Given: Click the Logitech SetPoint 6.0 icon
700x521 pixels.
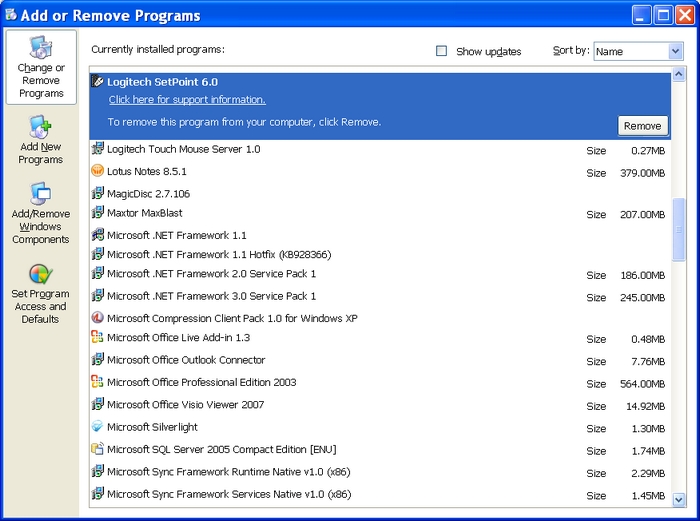Looking at the screenshot, I should [98, 82].
